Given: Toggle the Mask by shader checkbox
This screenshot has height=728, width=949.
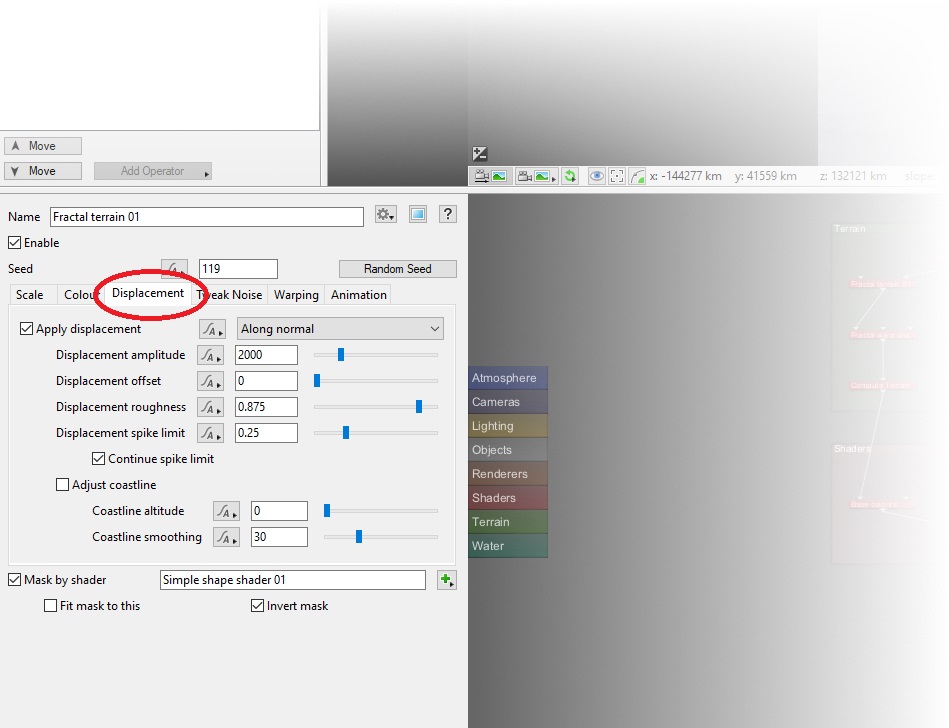Looking at the screenshot, I should [15, 580].
